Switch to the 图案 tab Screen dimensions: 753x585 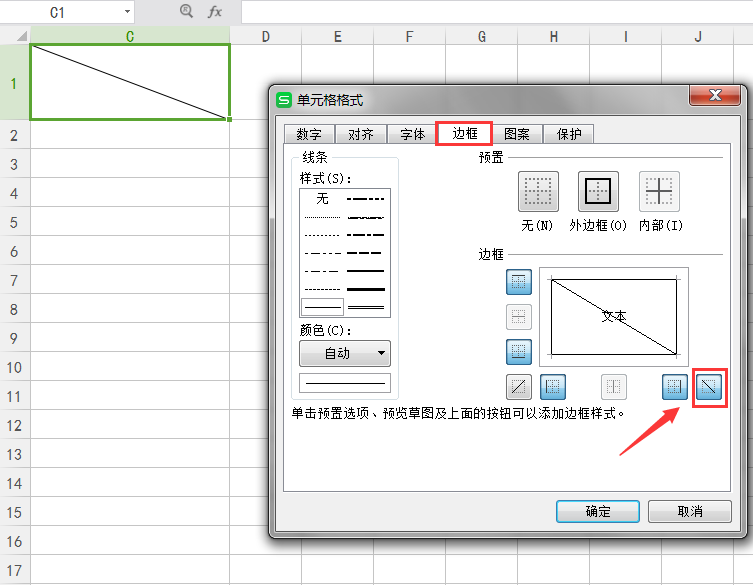click(x=517, y=134)
